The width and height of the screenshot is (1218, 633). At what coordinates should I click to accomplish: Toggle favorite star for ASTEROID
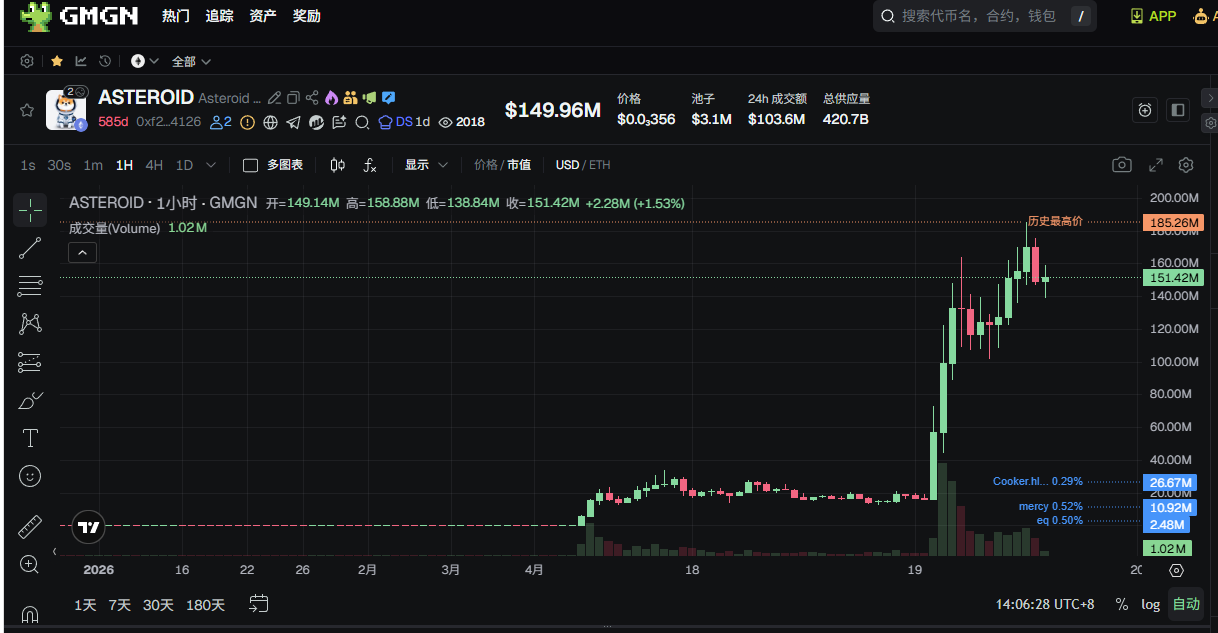pos(27,110)
